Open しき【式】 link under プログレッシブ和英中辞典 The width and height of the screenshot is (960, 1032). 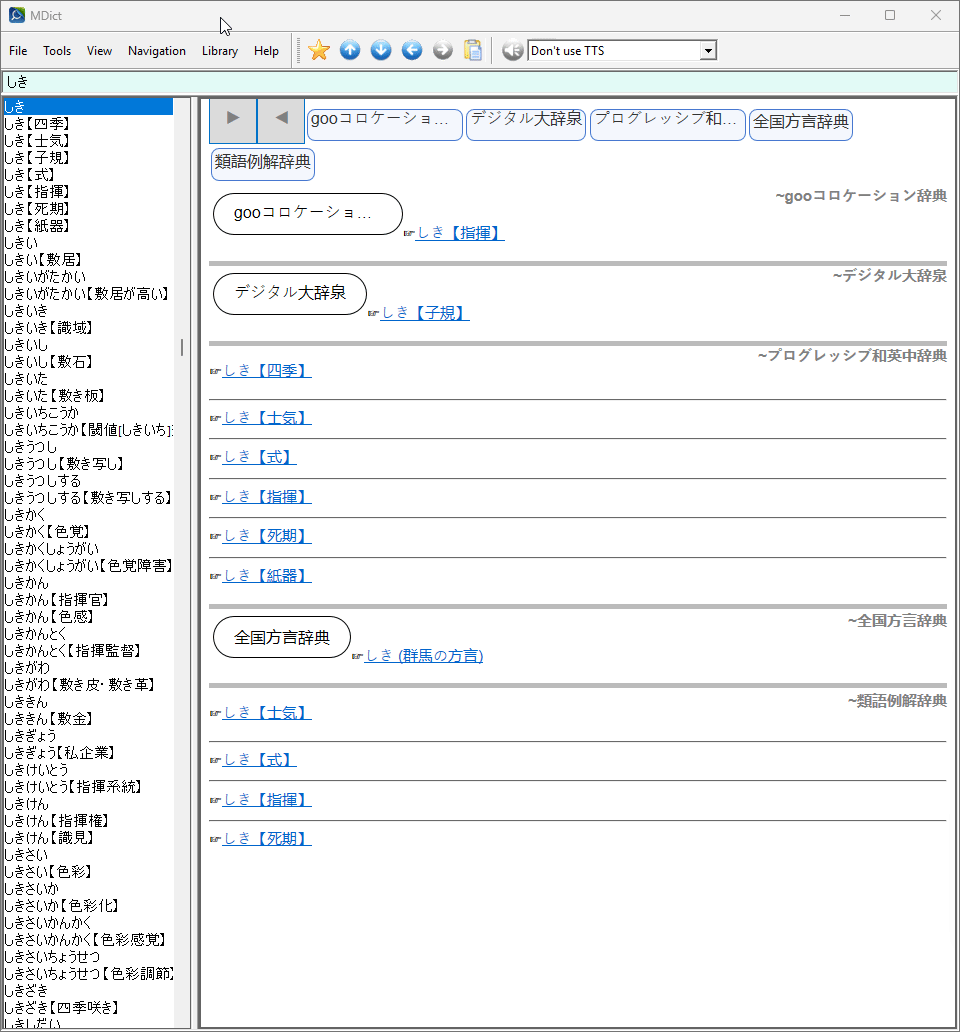(x=259, y=457)
